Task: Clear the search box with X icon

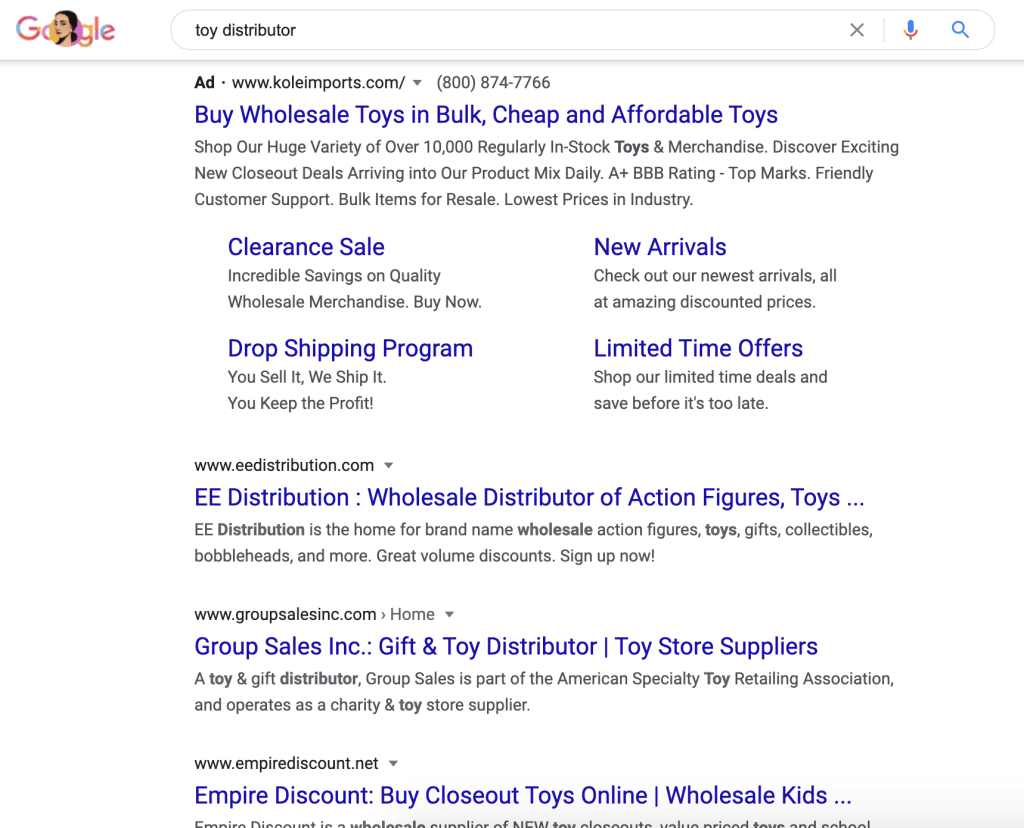Action: [857, 30]
